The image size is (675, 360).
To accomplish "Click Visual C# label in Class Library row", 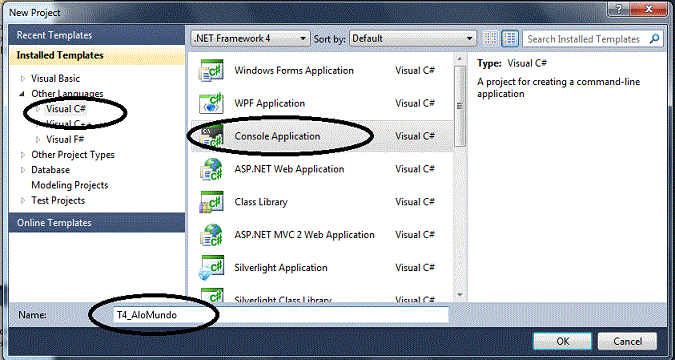I will (415, 202).
